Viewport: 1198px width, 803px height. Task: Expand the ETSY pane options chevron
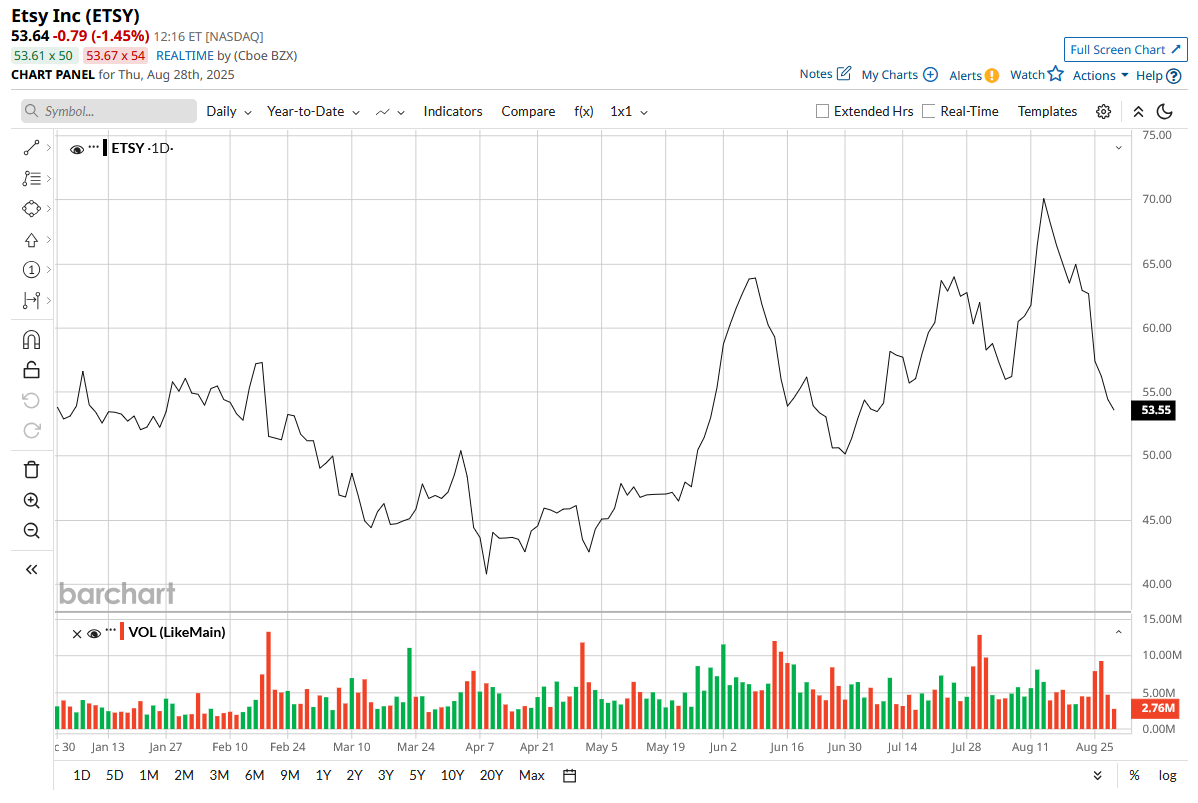coord(1119,148)
